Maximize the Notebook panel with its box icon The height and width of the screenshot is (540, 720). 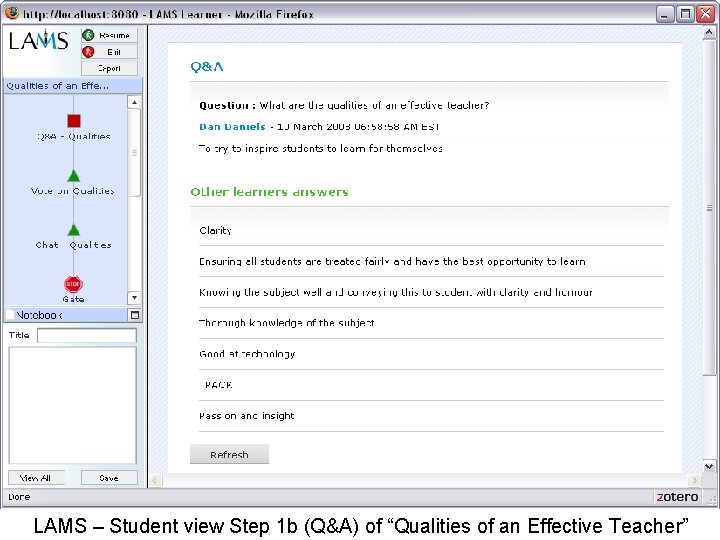click(x=135, y=315)
